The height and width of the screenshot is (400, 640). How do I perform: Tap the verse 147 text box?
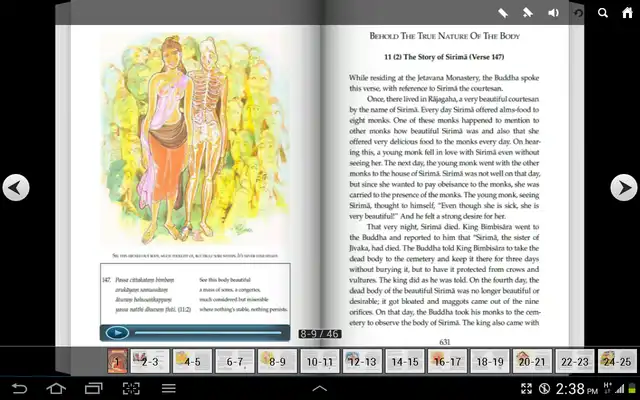point(195,294)
